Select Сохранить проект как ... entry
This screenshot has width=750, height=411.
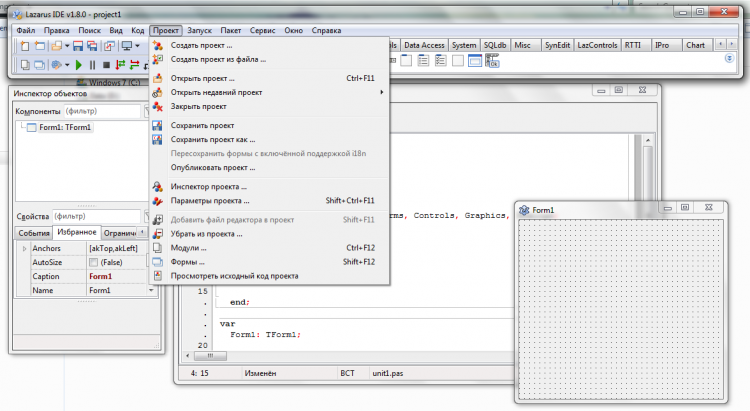click(269, 140)
